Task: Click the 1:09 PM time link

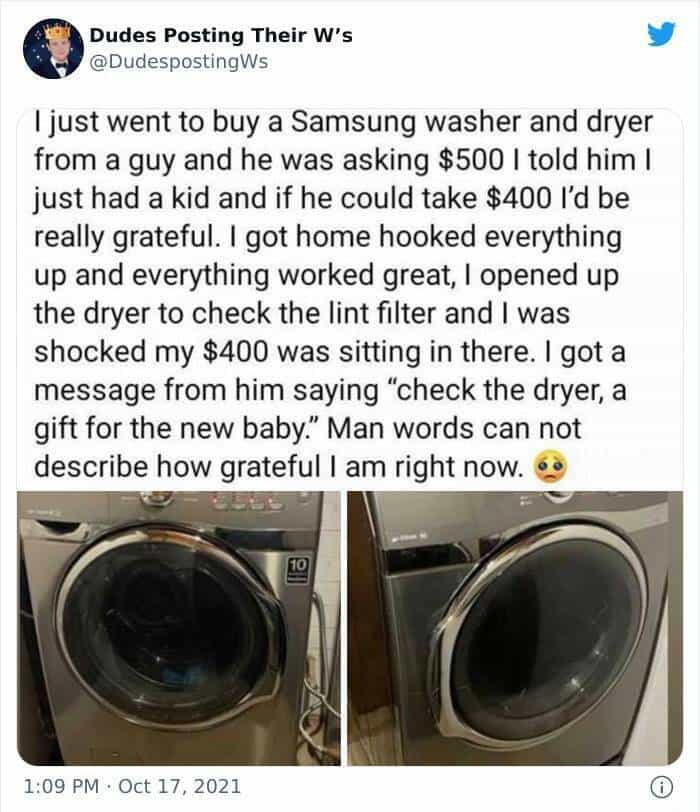Action: pos(61,786)
